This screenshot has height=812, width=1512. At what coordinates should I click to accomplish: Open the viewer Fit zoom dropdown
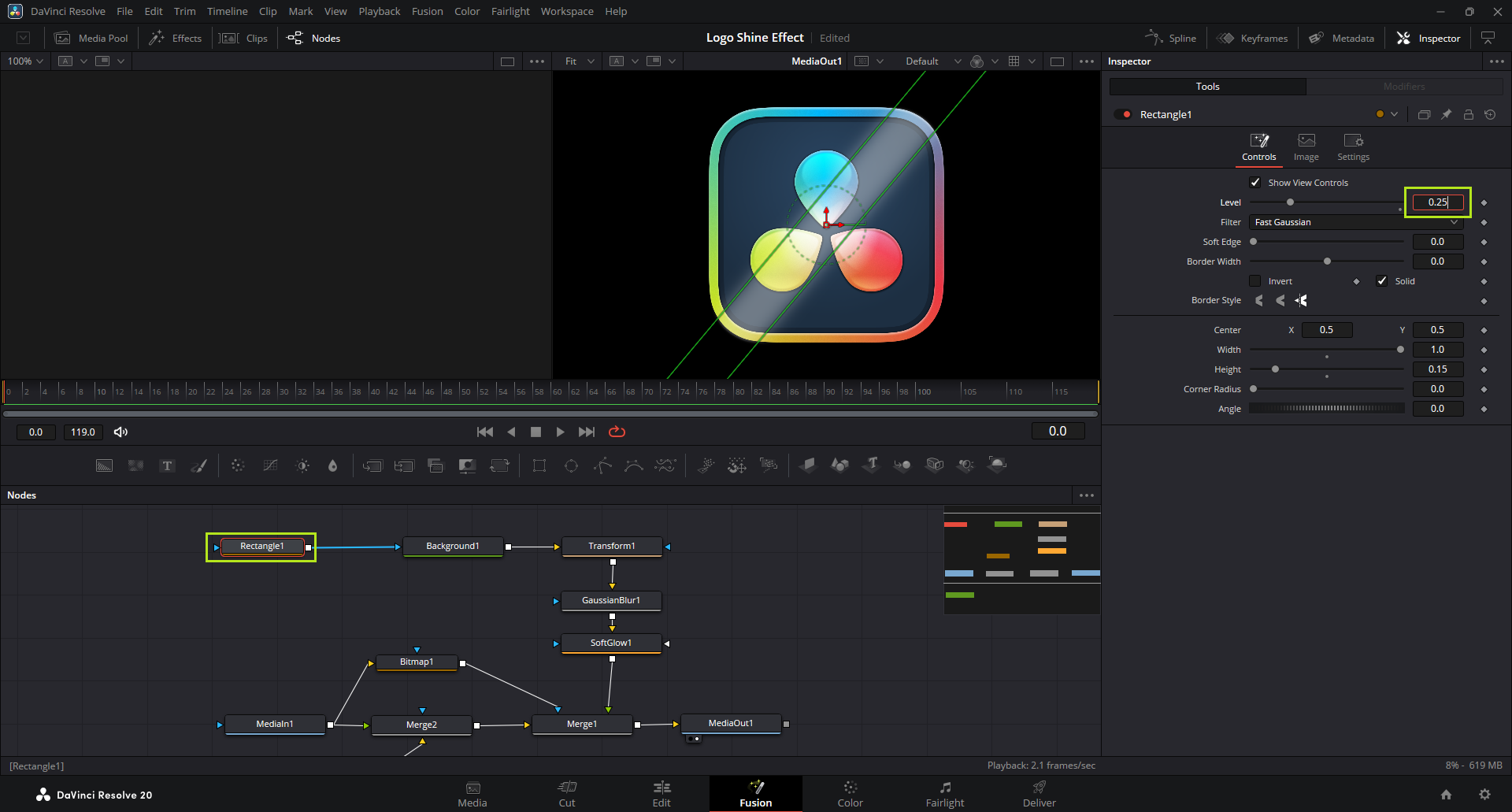click(x=579, y=61)
